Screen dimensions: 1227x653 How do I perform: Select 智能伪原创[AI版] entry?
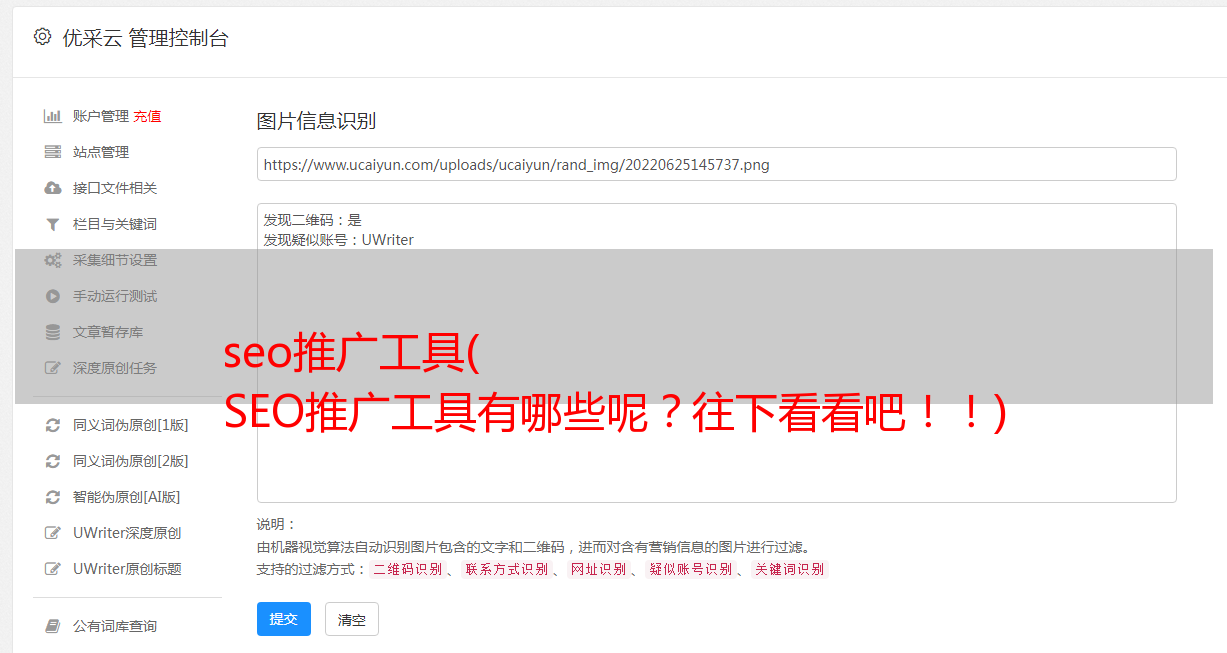coord(126,497)
